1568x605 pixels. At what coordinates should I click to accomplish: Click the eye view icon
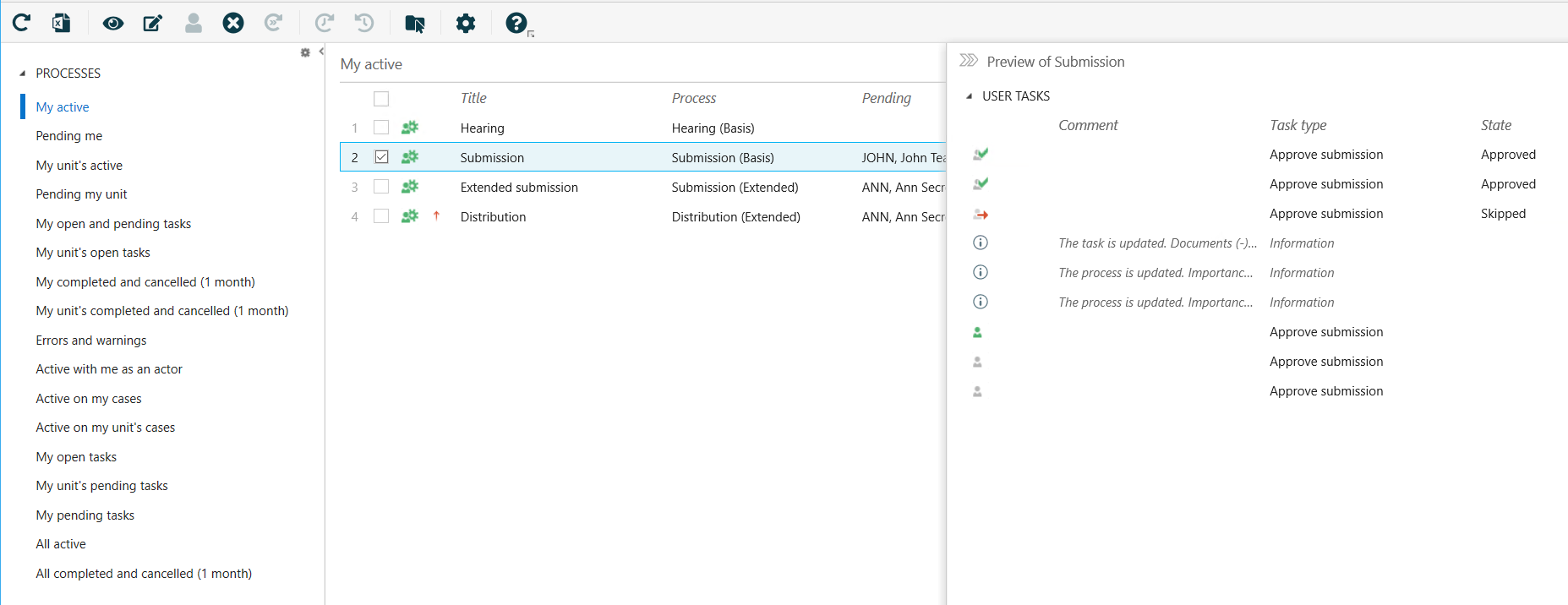pyautogui.click(x=112, y=23)
